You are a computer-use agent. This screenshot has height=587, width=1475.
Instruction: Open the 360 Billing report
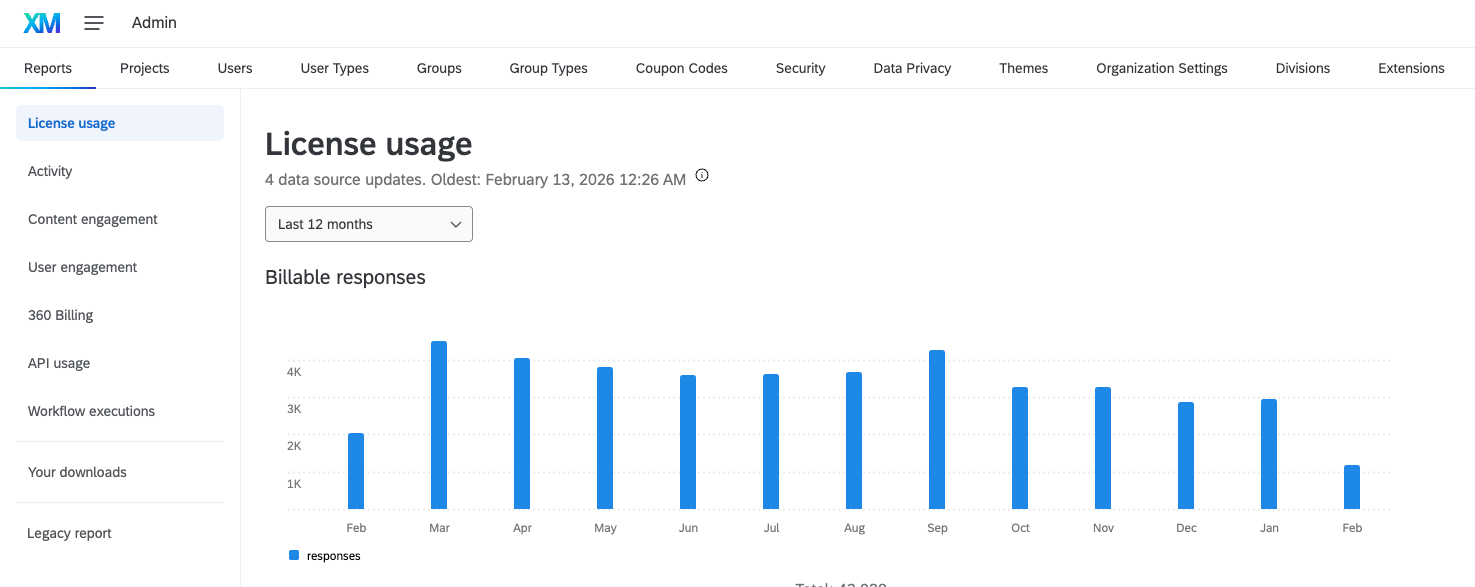59,315
